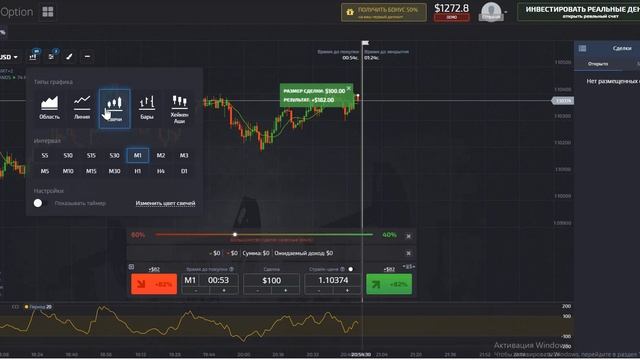
Task: Open the indicators toolbar icon
Action: coord(51,56)
